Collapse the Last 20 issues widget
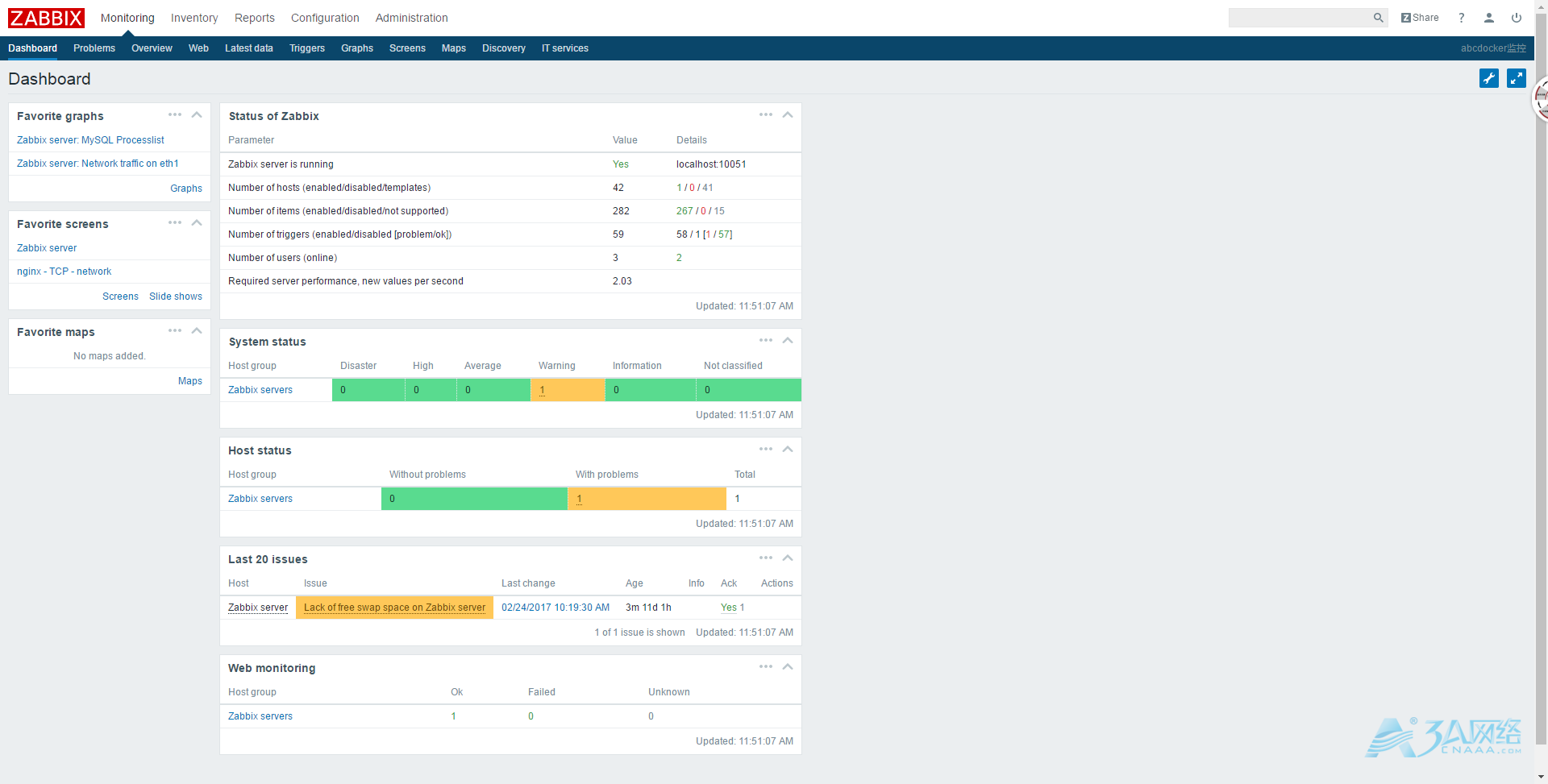Viewport: 1548px width, 784px height. [788, 558]
